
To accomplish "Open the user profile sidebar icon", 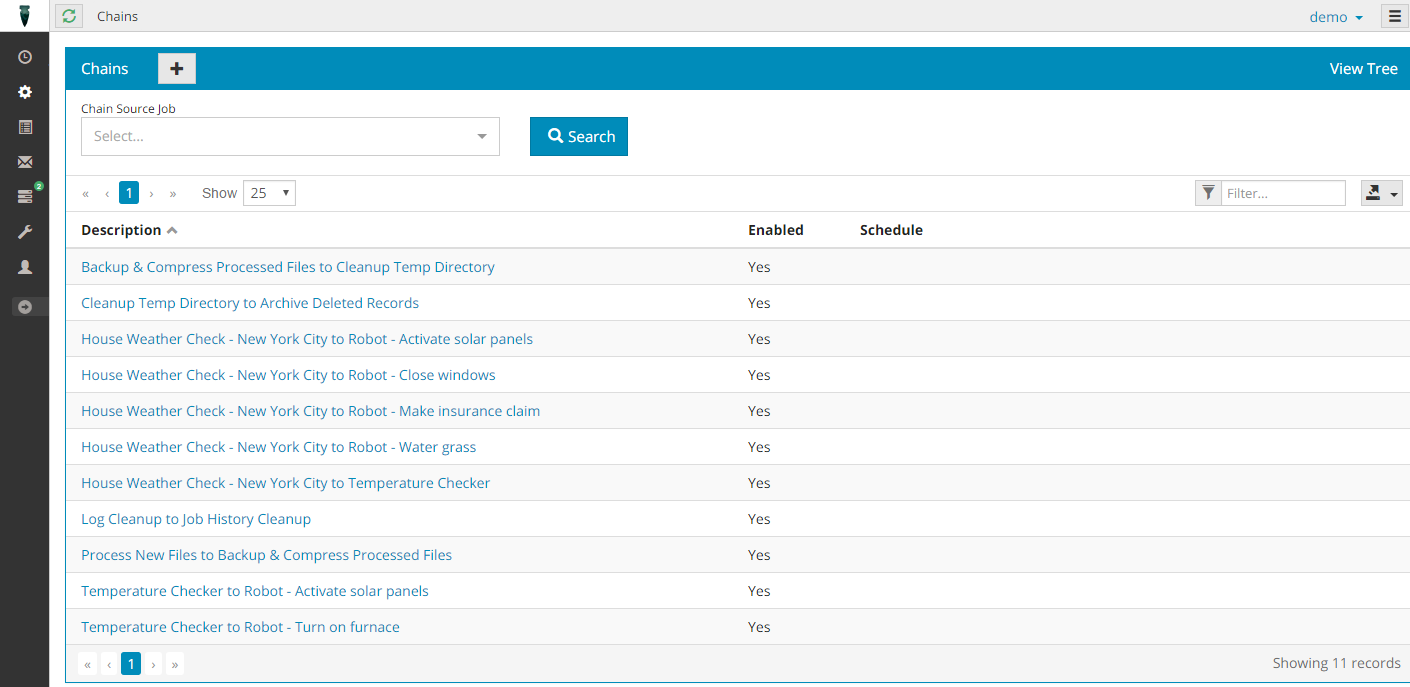I will click(25, 267).
